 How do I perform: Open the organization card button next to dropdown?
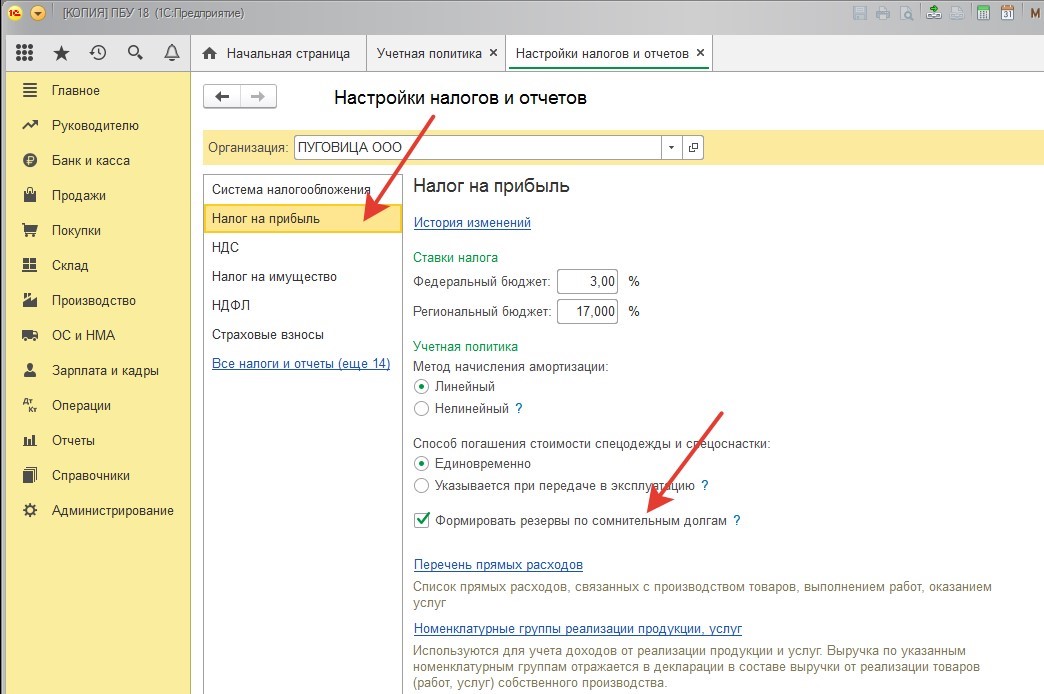click(x=693, y=147)
